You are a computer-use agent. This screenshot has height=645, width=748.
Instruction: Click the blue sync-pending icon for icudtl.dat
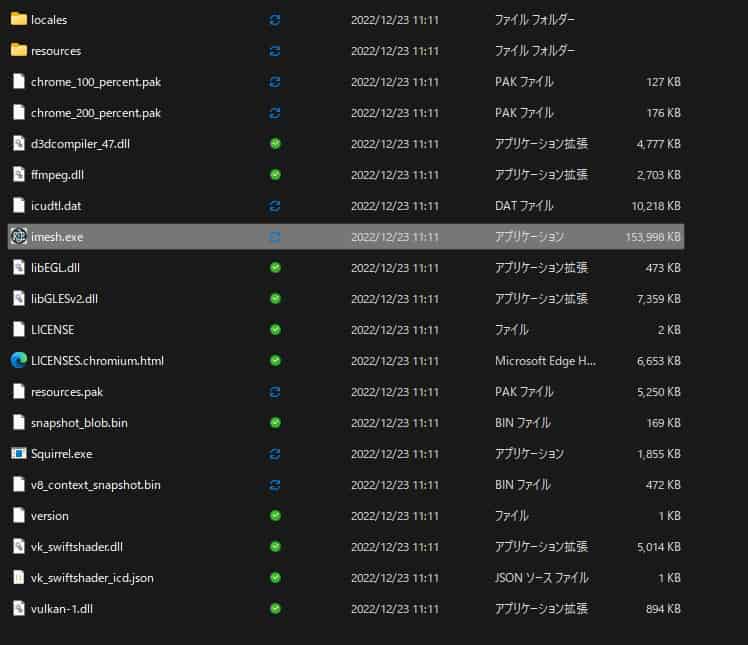(275, 206)
